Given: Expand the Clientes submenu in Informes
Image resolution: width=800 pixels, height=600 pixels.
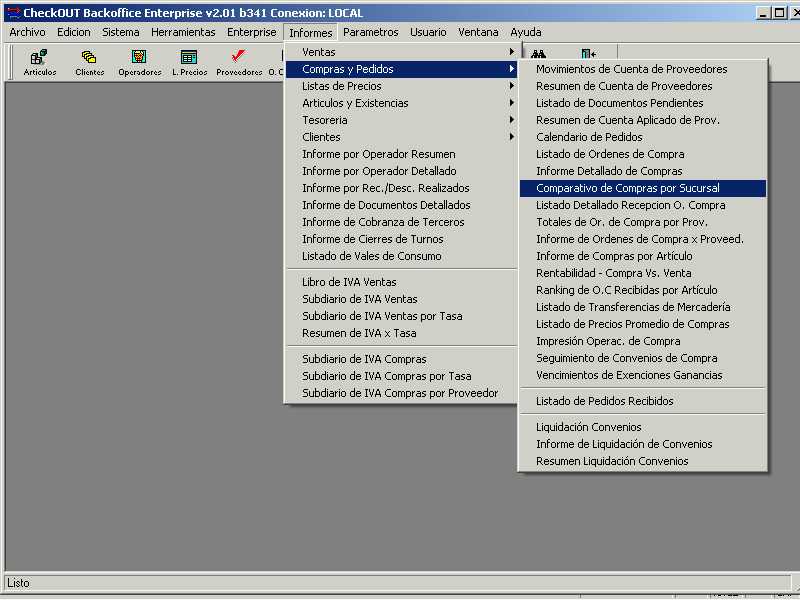Looking at the screenshot, I should point(402,137).
